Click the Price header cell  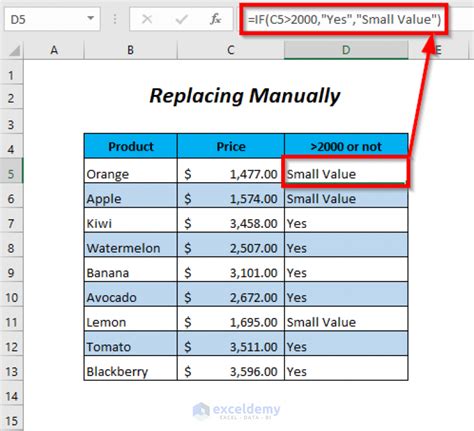coord(231,146)
